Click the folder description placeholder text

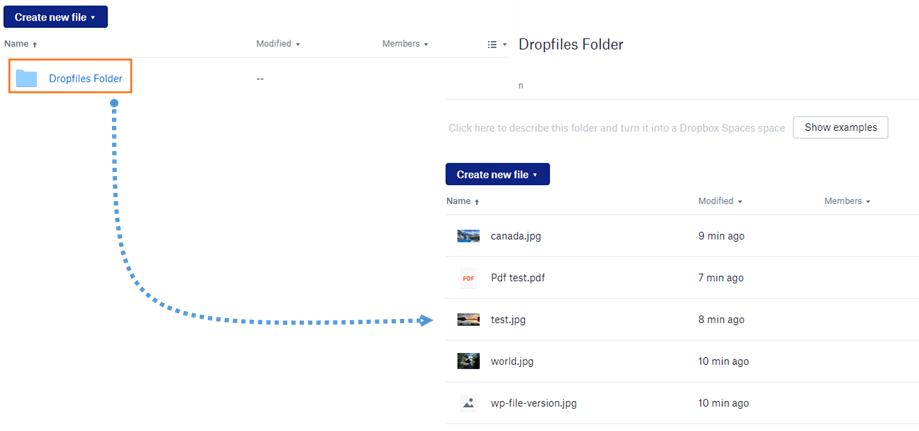614,128
